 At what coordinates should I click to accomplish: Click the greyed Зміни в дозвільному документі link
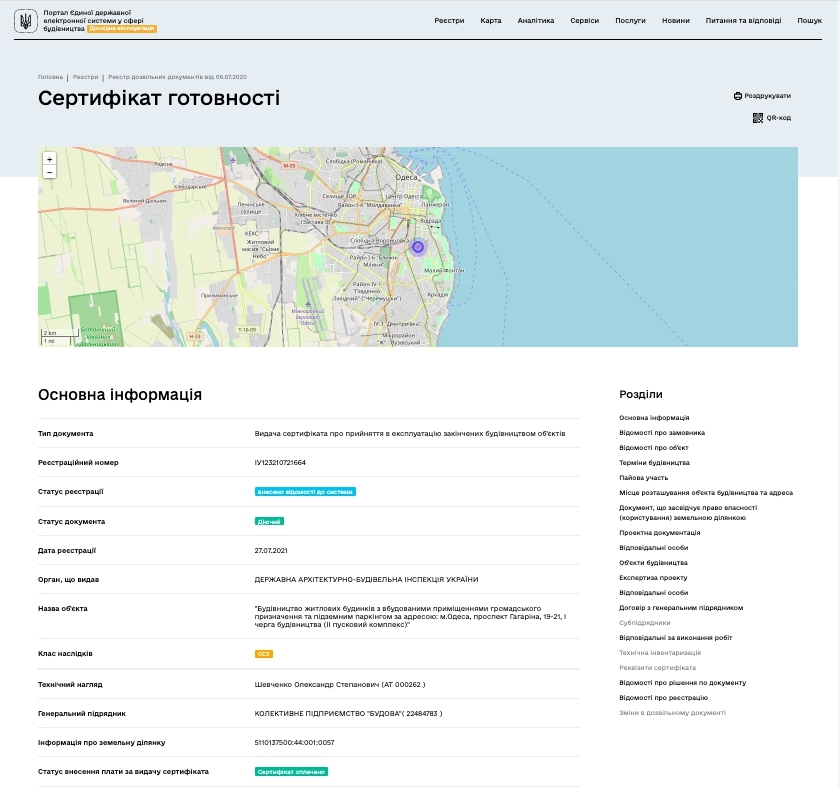coord(672,713)
